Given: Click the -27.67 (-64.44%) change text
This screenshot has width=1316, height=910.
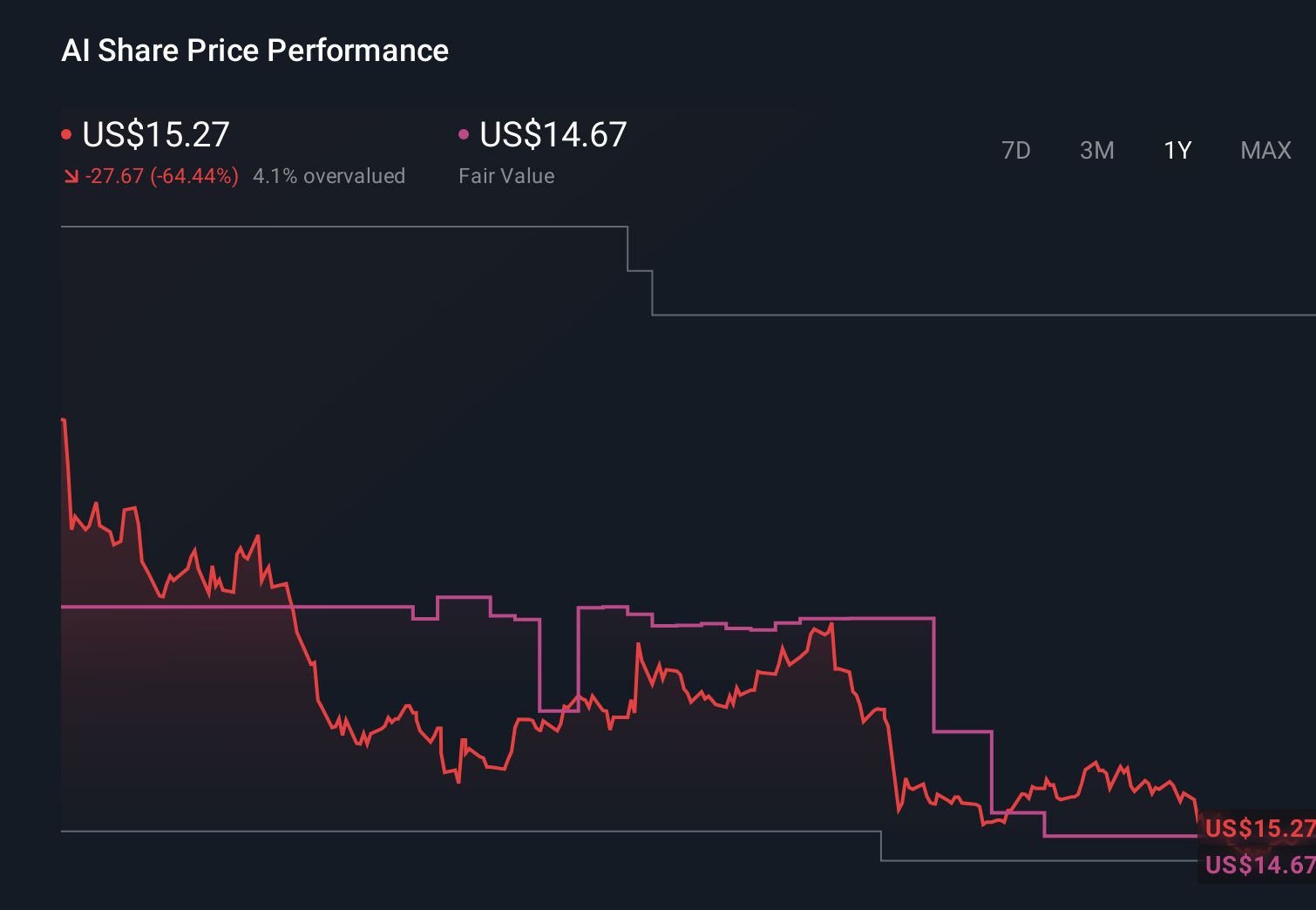Looking at the screenshot, I should tap(163, 175).
